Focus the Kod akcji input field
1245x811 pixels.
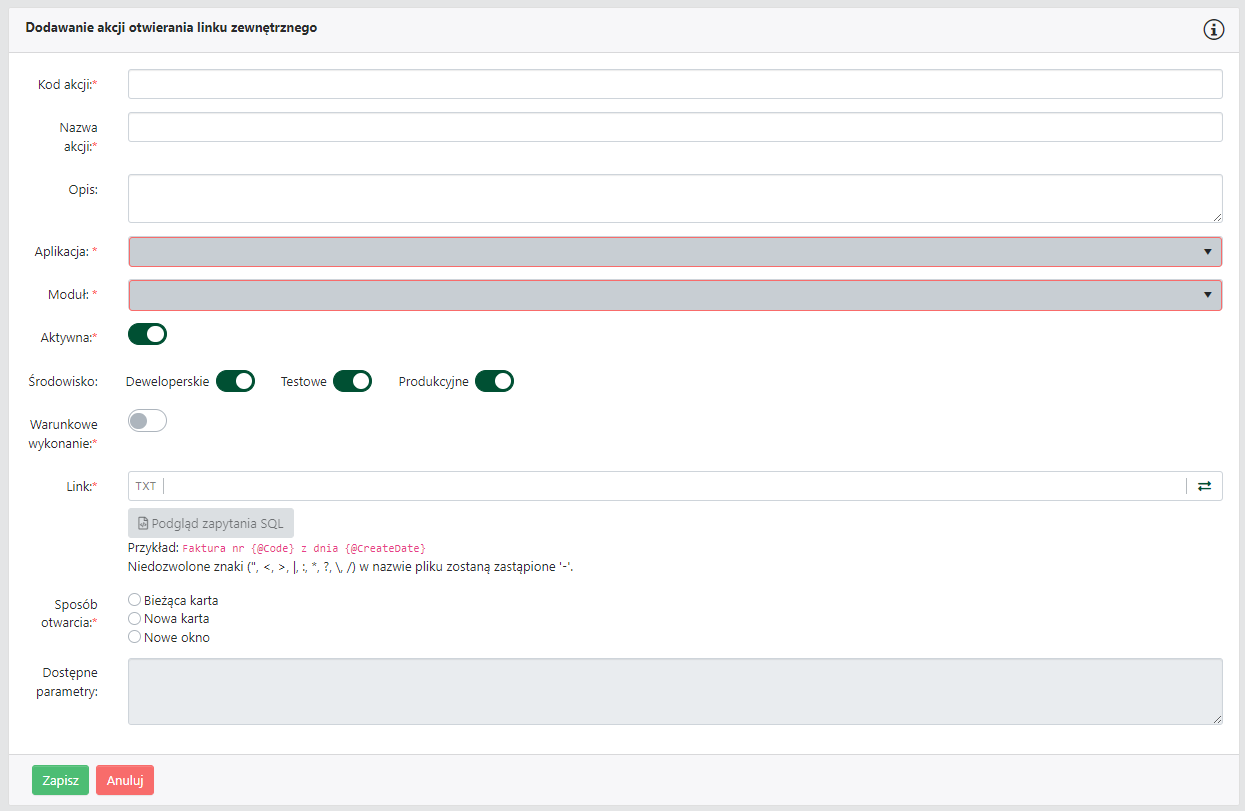click(675, 84)
